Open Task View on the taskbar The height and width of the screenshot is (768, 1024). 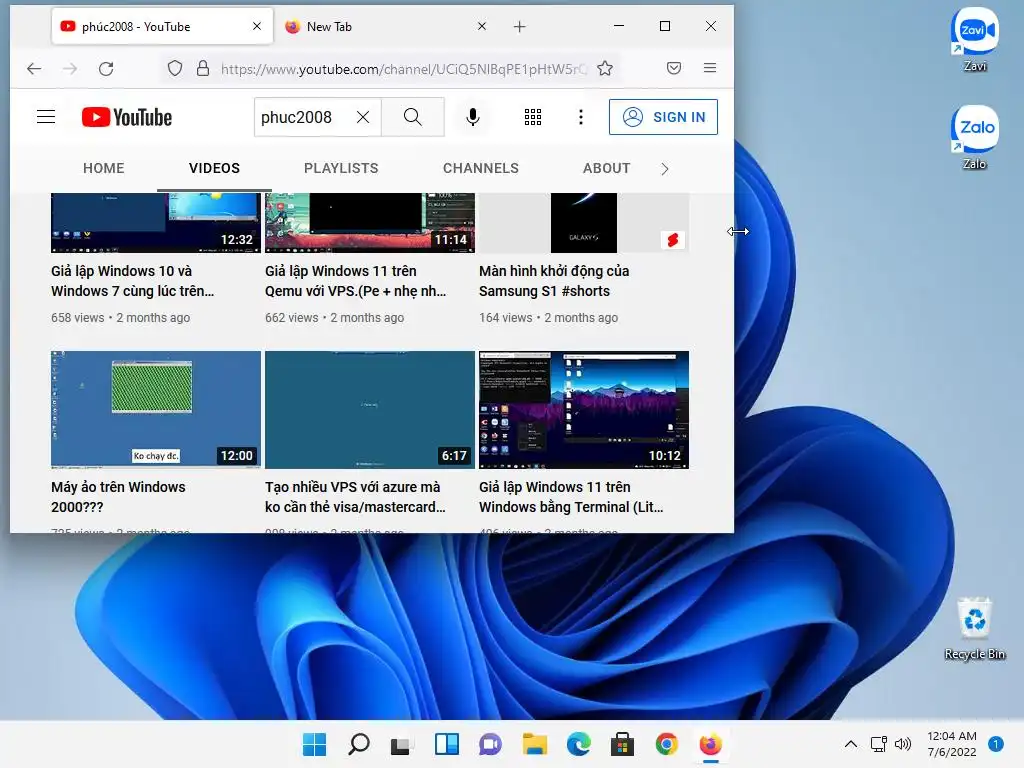402,744
